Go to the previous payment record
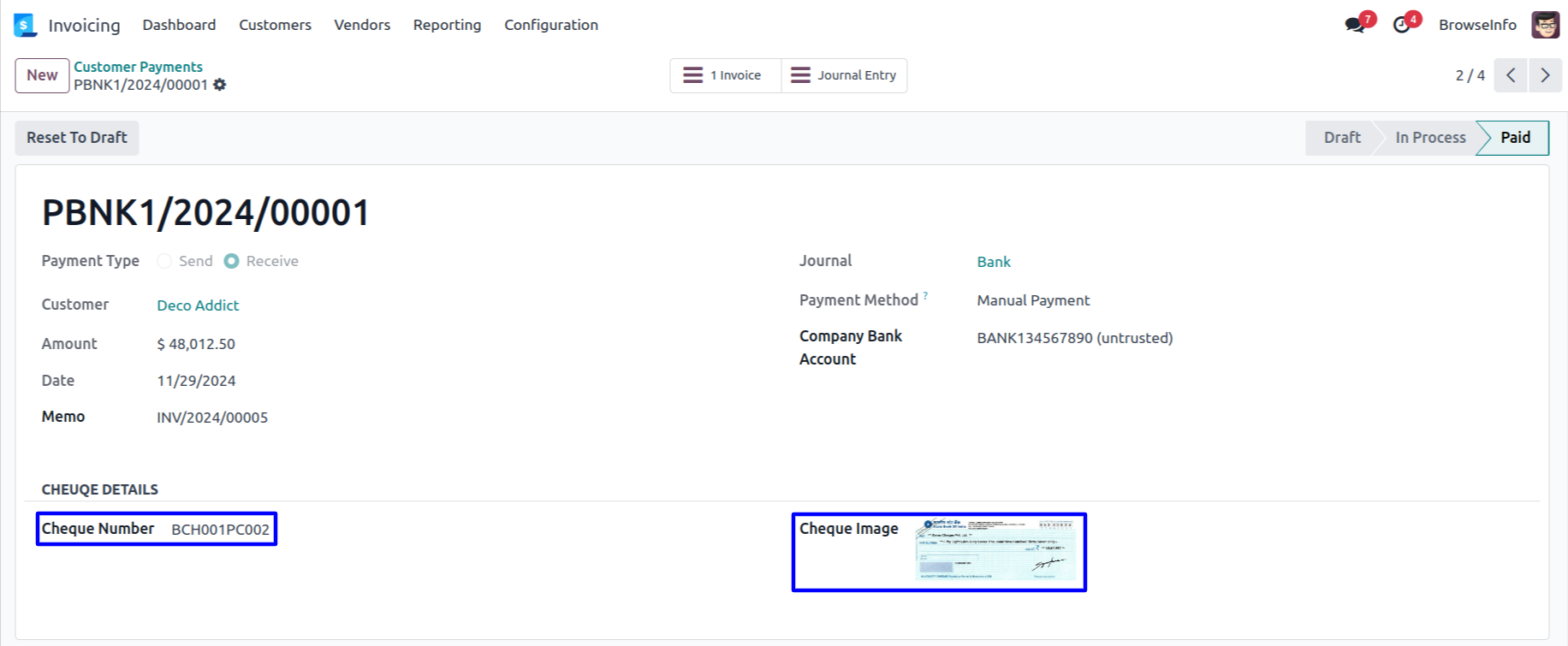 point(1511,75)
